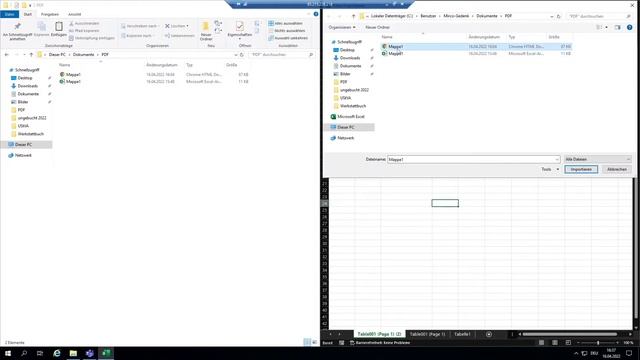Open Tools dropdown in import dialog
This screenshot has height=360, width=640.
550,169
